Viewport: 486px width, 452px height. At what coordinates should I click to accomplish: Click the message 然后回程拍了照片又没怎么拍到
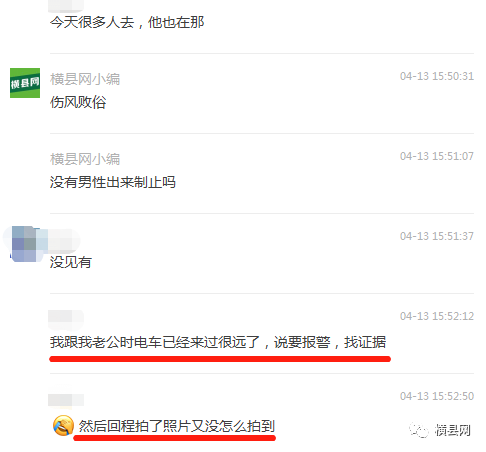(x=177, y=426)
